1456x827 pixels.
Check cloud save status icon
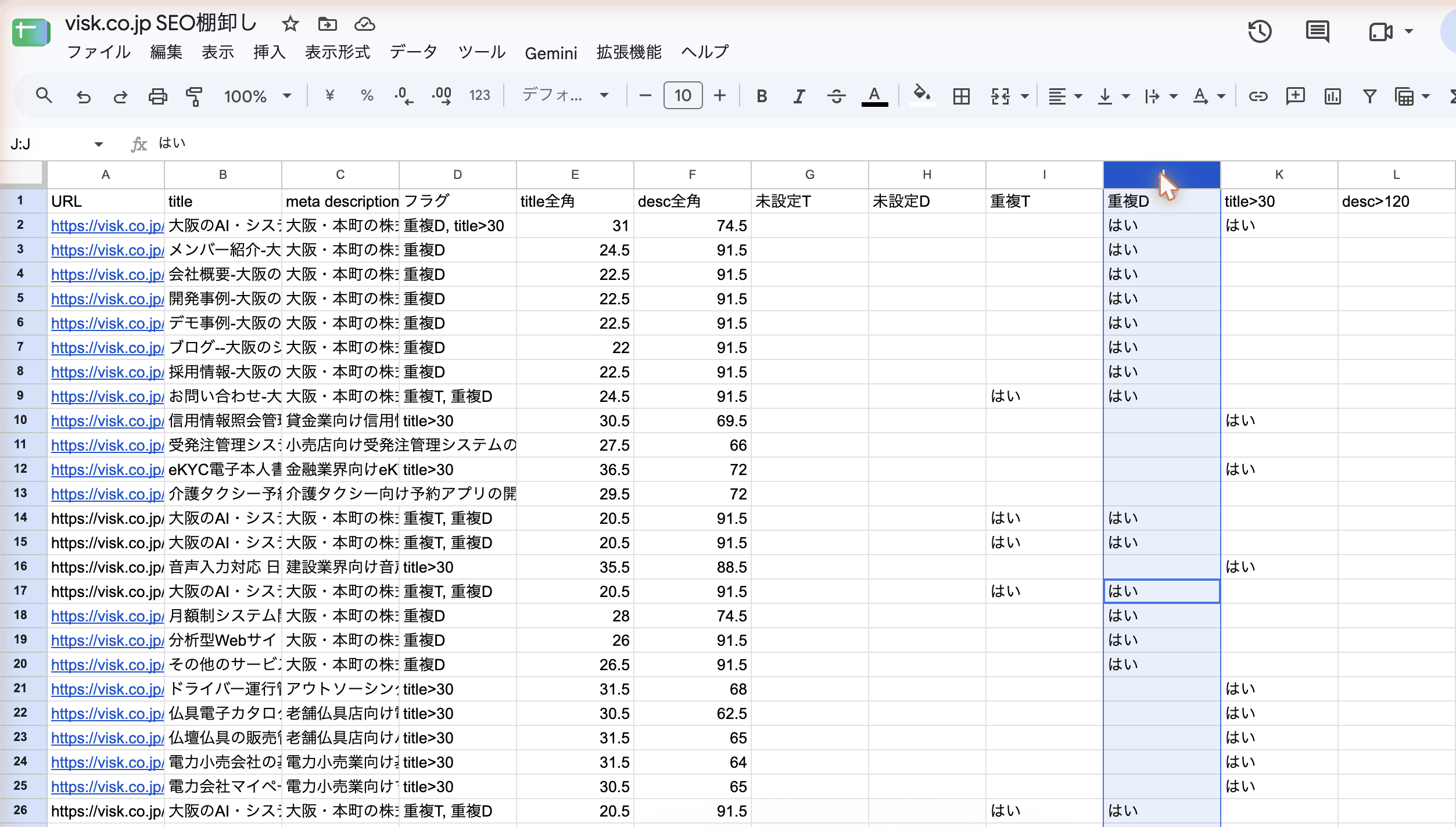tap(364, 24)
